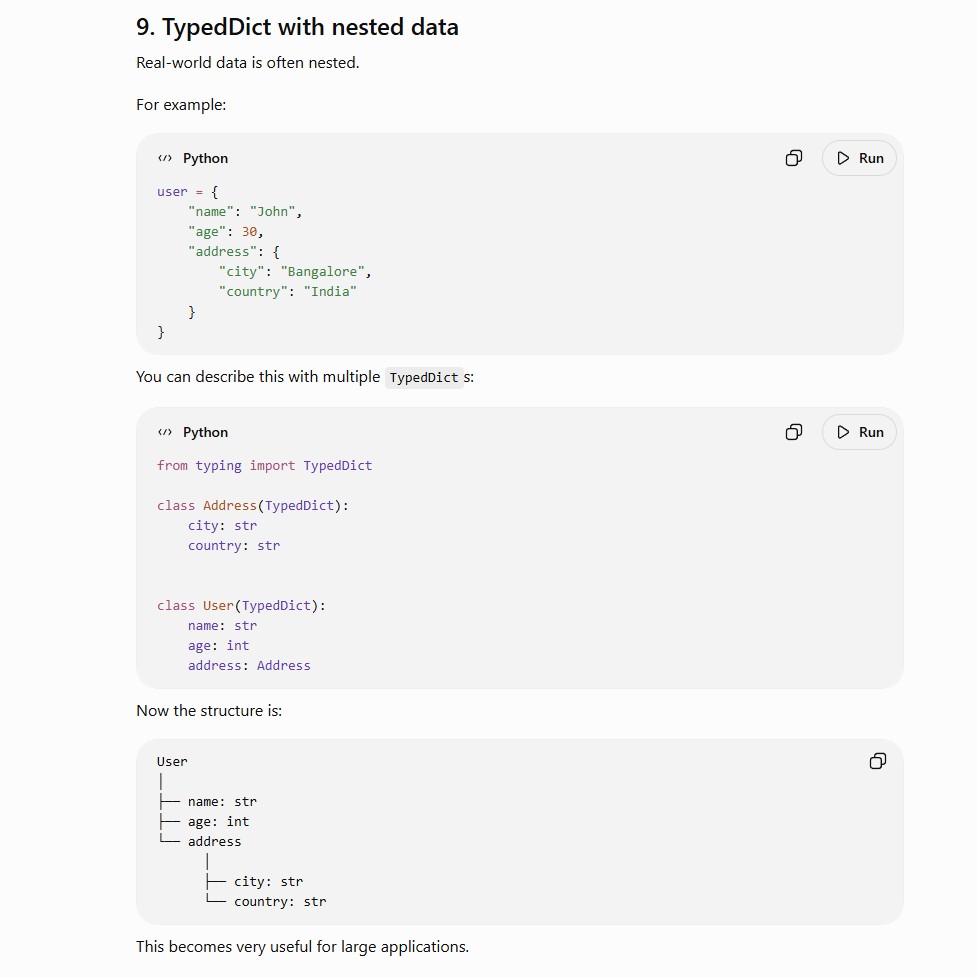Run the user dictionary Python snippet
This screenshot has width=977, height=977.
click(859, 158)
